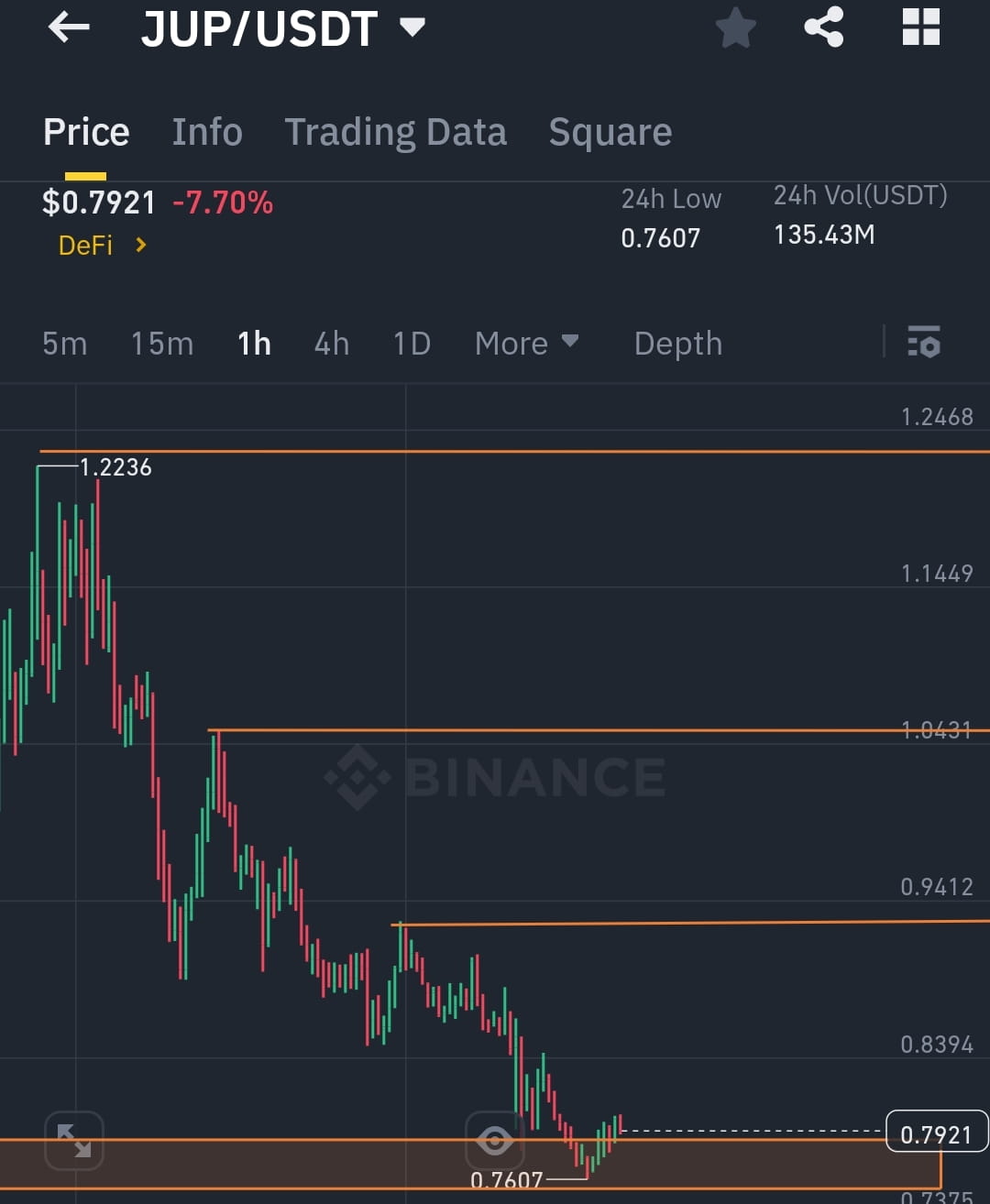
Task: Click the -7.70% change value
Action: click(x=223, y=202)
